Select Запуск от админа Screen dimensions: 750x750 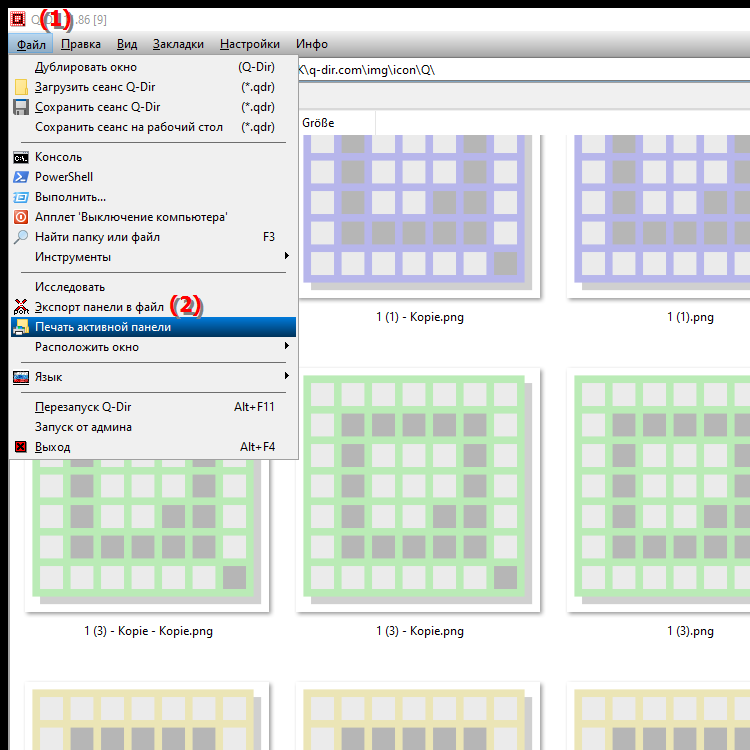153,427
